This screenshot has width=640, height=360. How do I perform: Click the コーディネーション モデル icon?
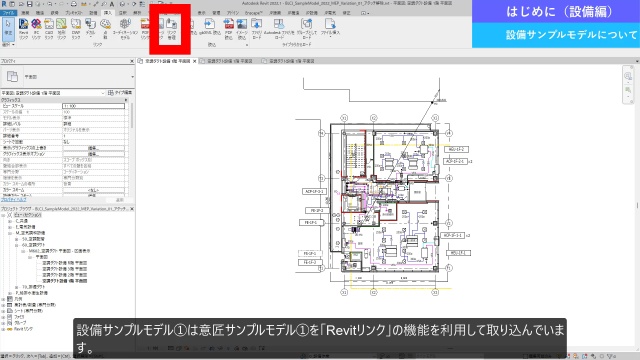click(x=125, y=29)
